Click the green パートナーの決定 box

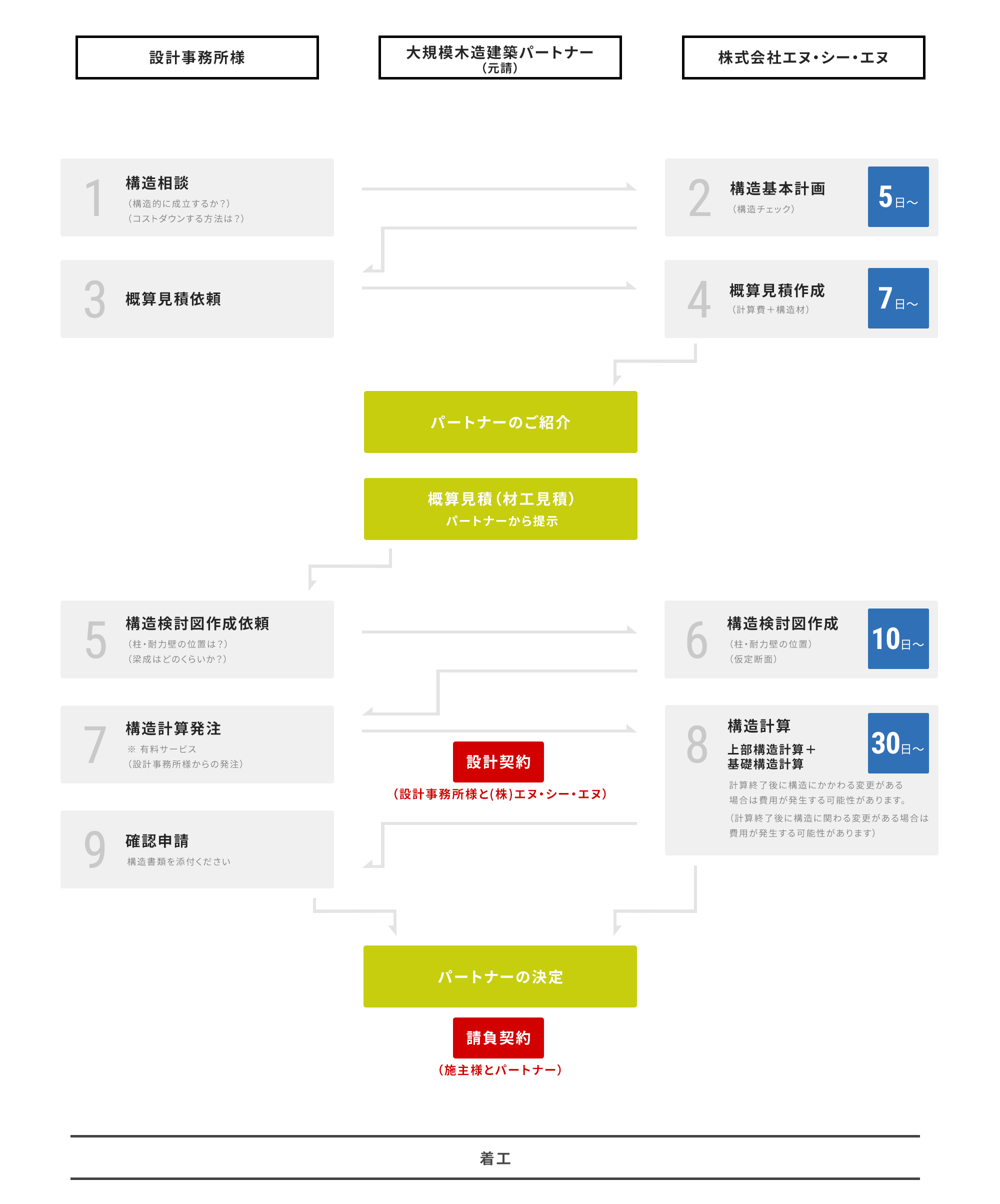click(x=499, y=976)
